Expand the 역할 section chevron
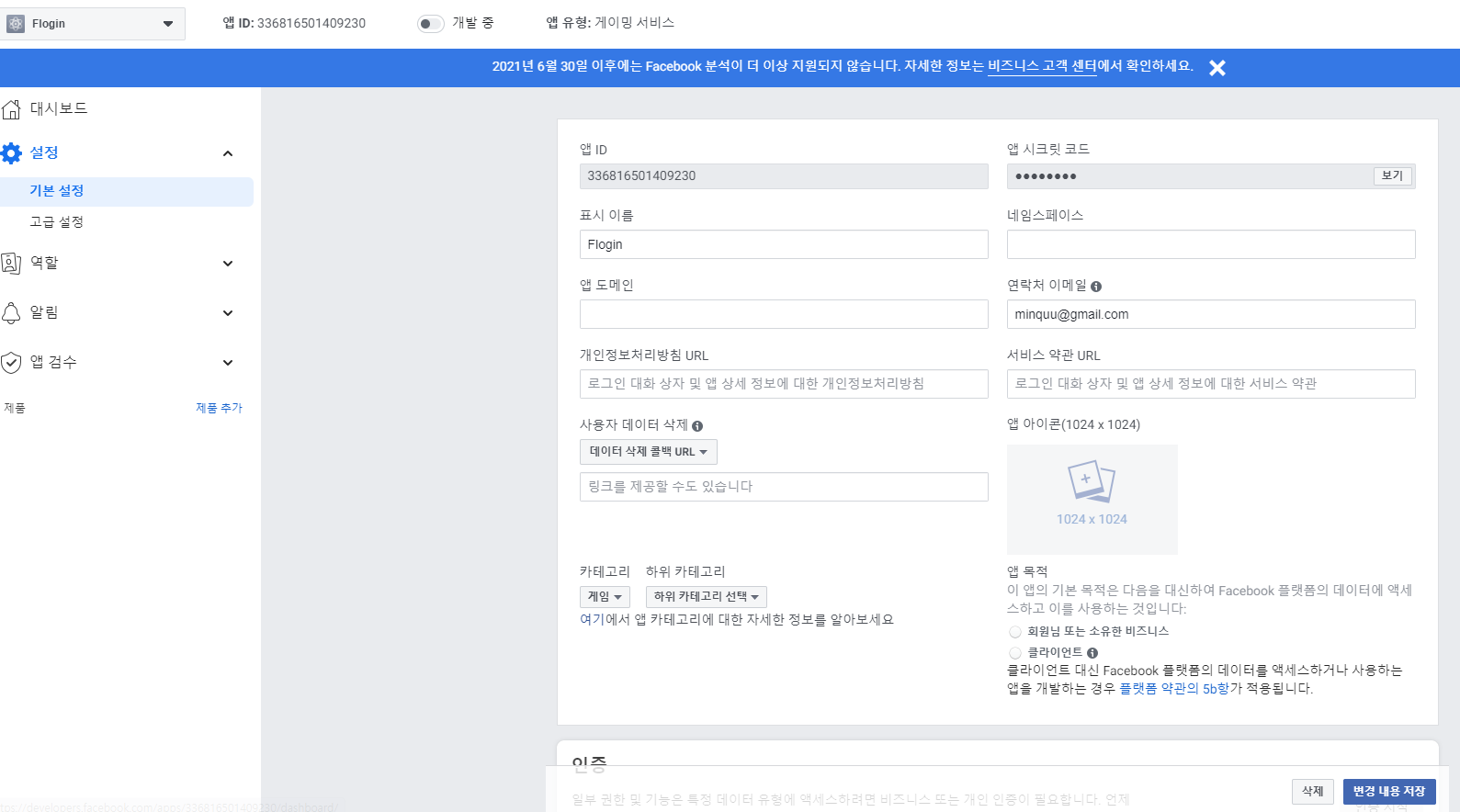The image size is (1460, 812). click(x=228, y=264)
